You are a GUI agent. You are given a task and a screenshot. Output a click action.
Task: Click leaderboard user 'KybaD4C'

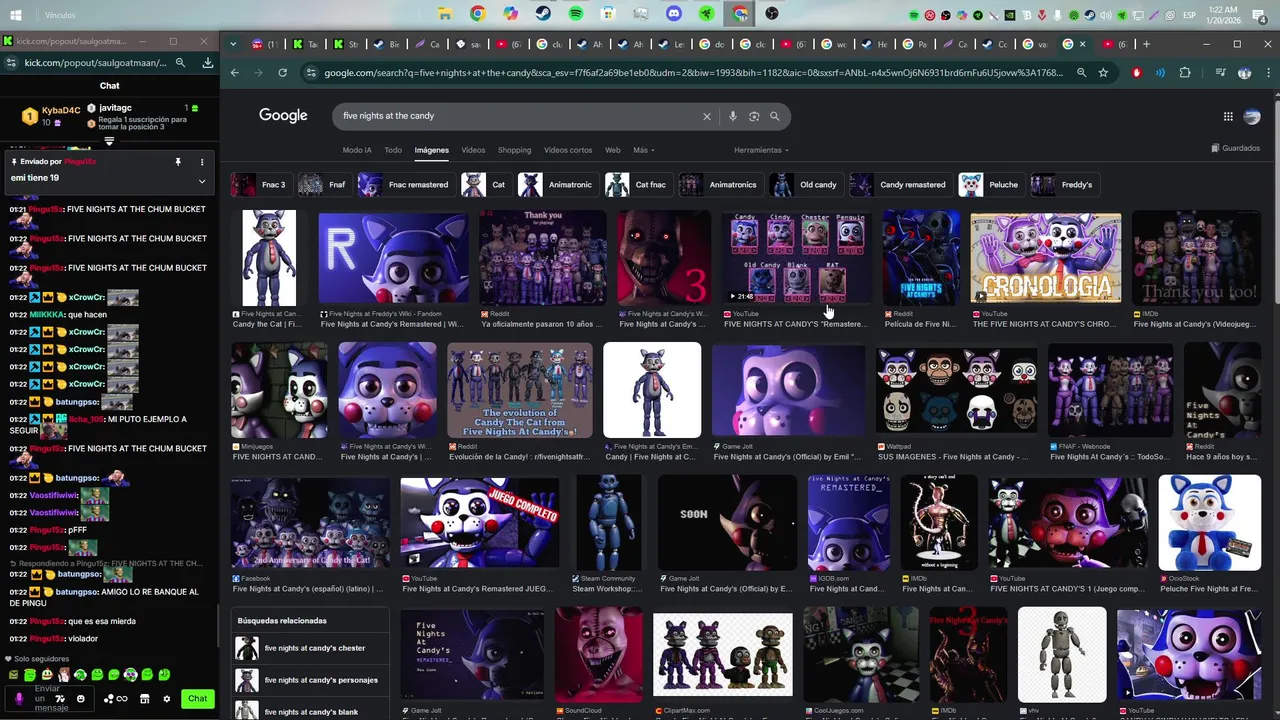[61, 111]
